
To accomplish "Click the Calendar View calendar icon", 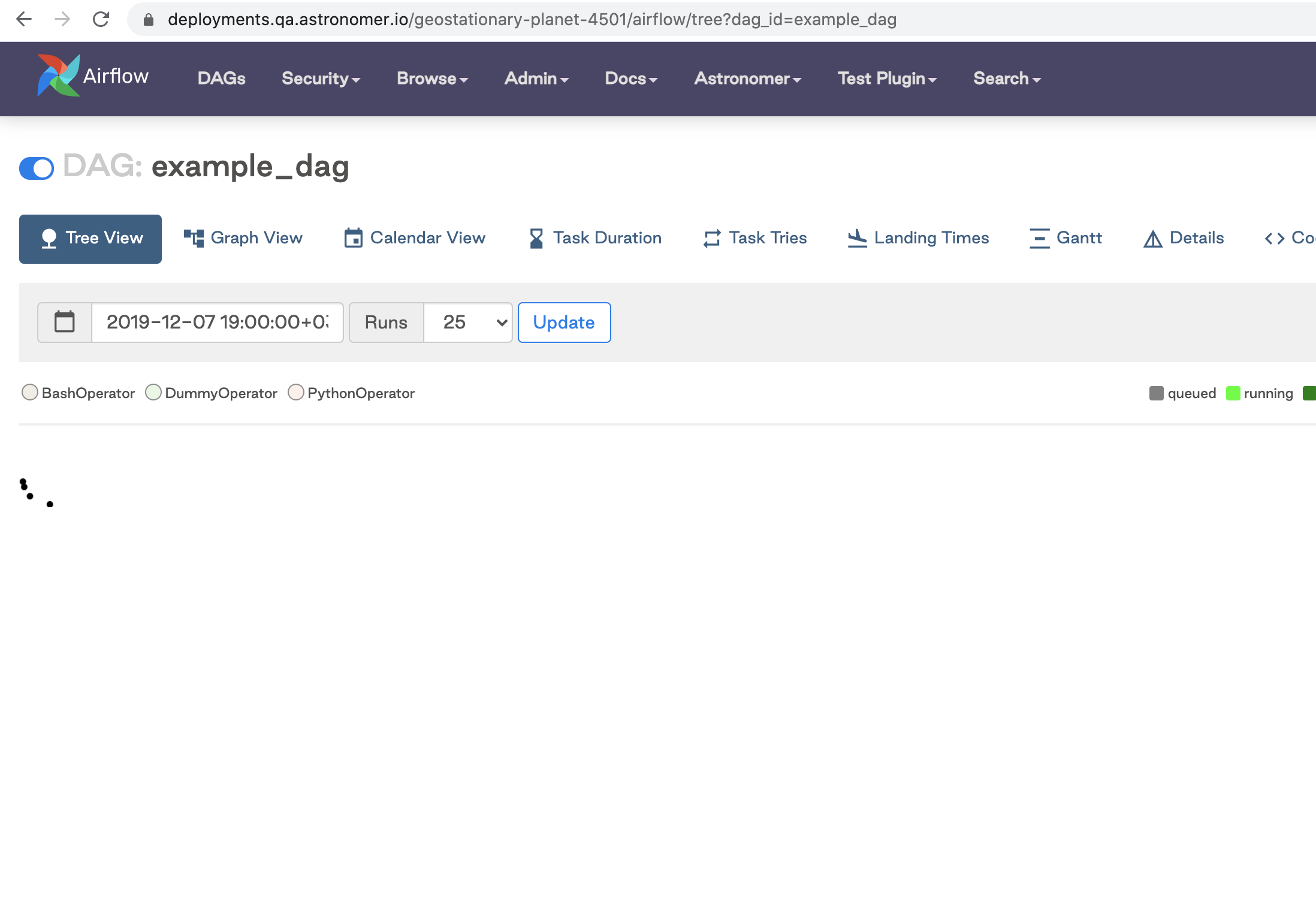I will tap(354, 237).
